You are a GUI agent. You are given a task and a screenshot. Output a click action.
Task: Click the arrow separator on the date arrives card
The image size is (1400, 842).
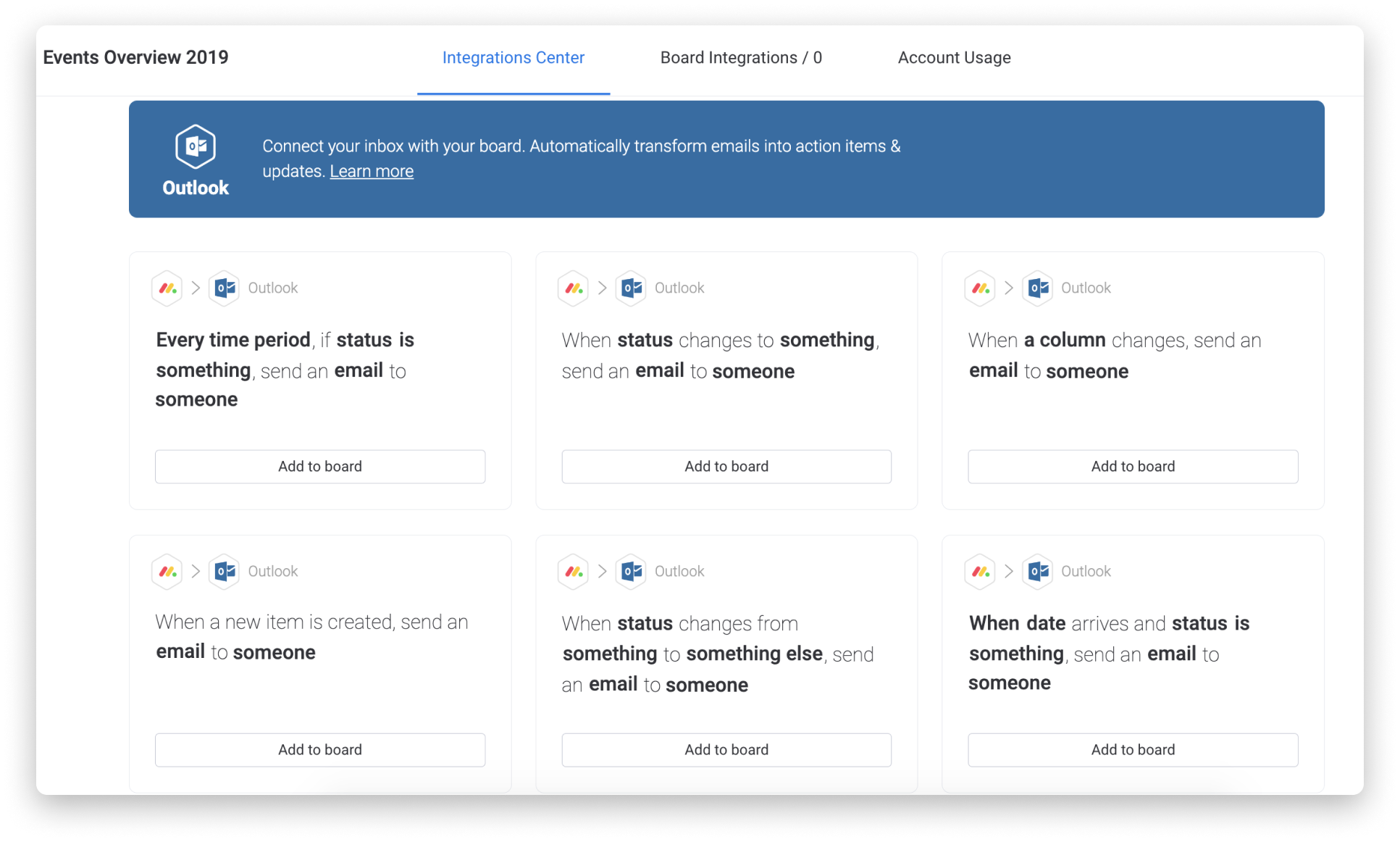click(1008, 571)
